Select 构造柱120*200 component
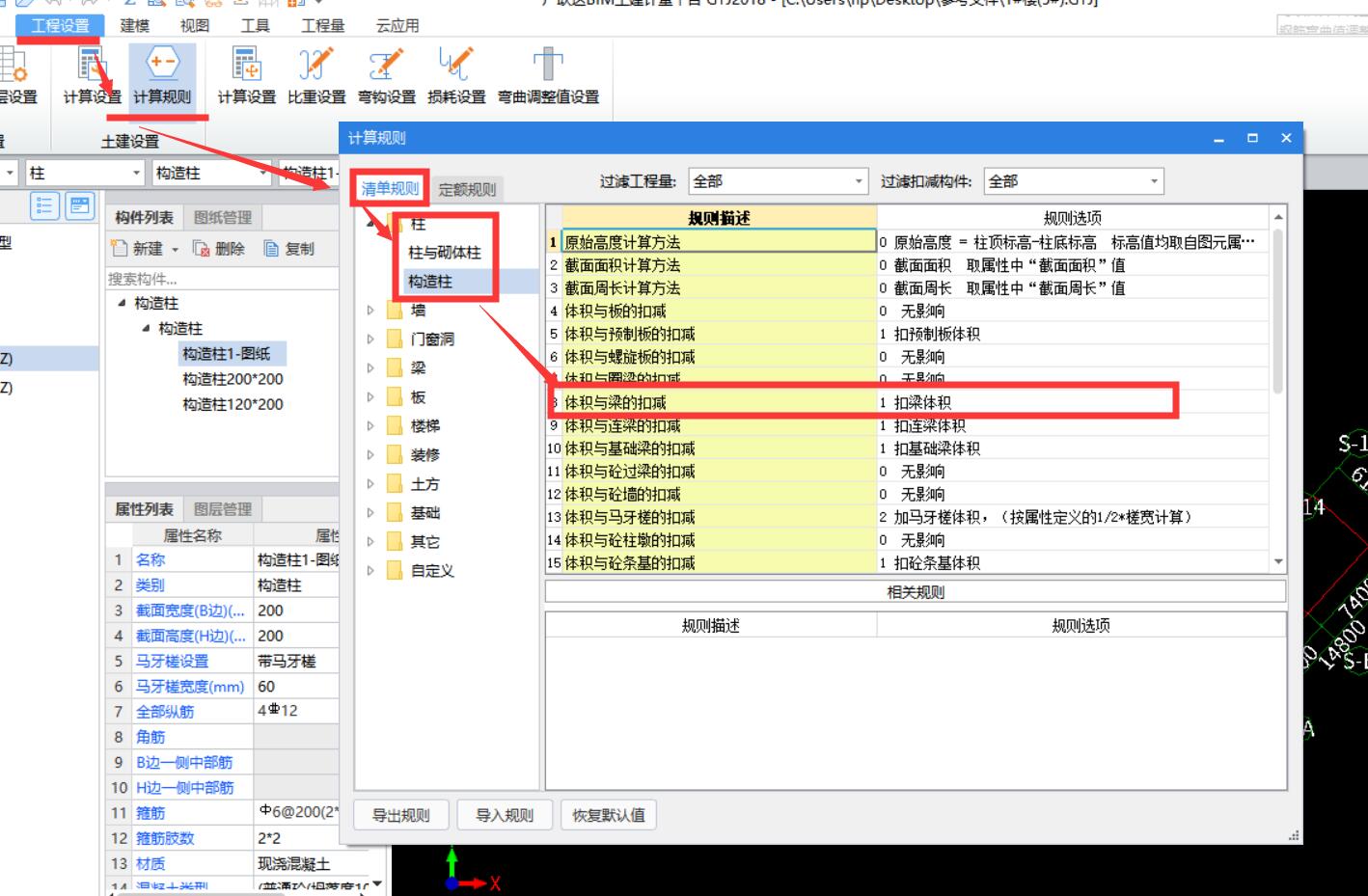 coord(233,404)
